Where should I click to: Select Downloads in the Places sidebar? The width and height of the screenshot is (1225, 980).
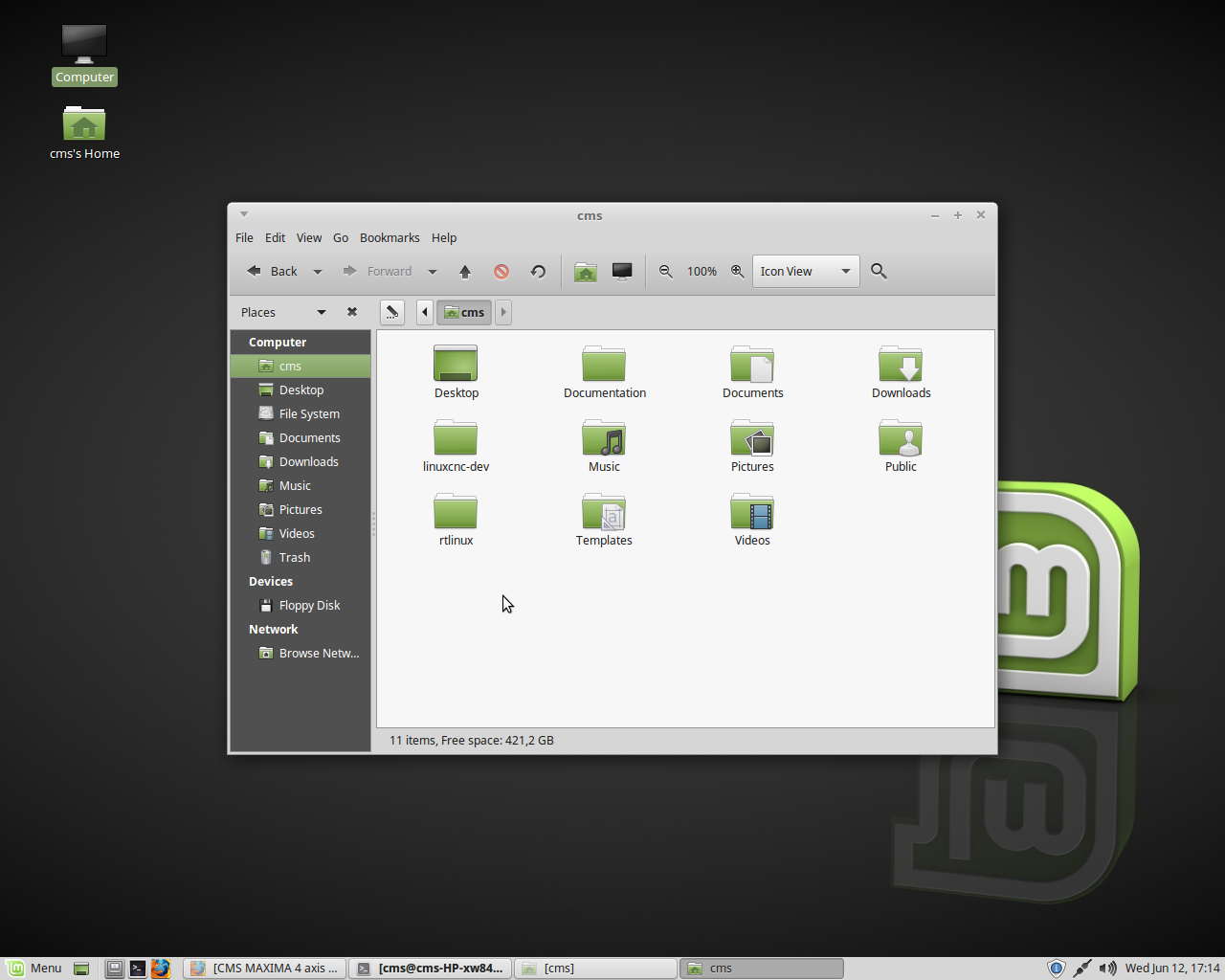pos(301,462)
